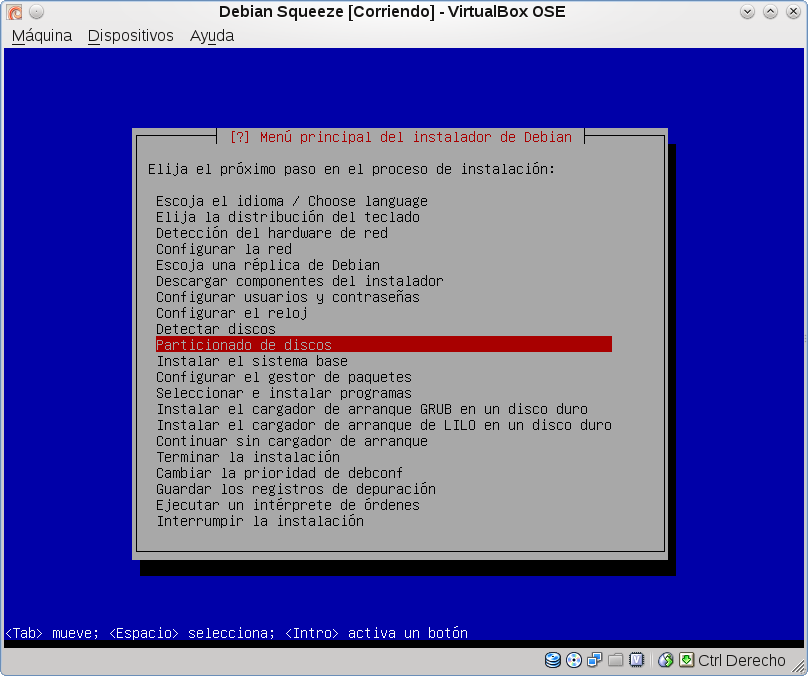The width and height of the screenshot is (808, 676).
Task: Select 'Configurar el gestor de paquetes'
Action: [x=283, y=377]
